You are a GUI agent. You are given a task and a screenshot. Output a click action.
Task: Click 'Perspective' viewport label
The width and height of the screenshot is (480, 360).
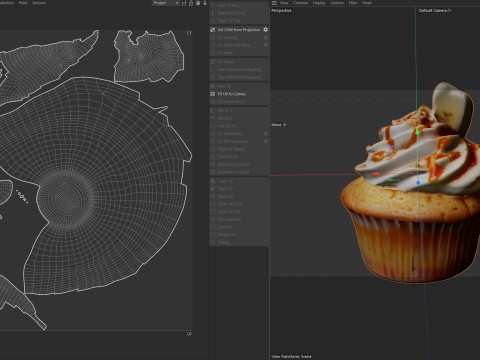click(x=281, y=10)
